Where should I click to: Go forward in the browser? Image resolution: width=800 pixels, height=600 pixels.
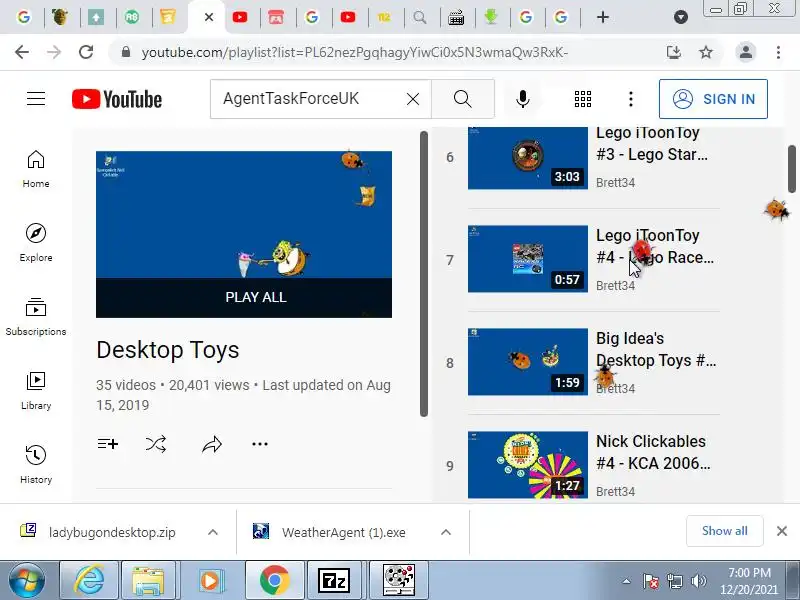point(54,52)
